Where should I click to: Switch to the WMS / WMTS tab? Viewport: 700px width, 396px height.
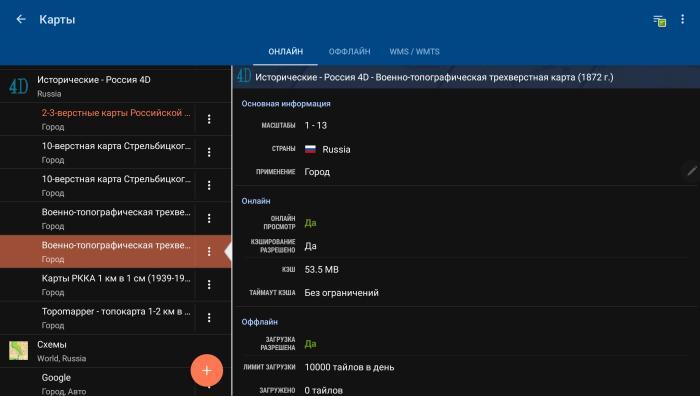414,51
